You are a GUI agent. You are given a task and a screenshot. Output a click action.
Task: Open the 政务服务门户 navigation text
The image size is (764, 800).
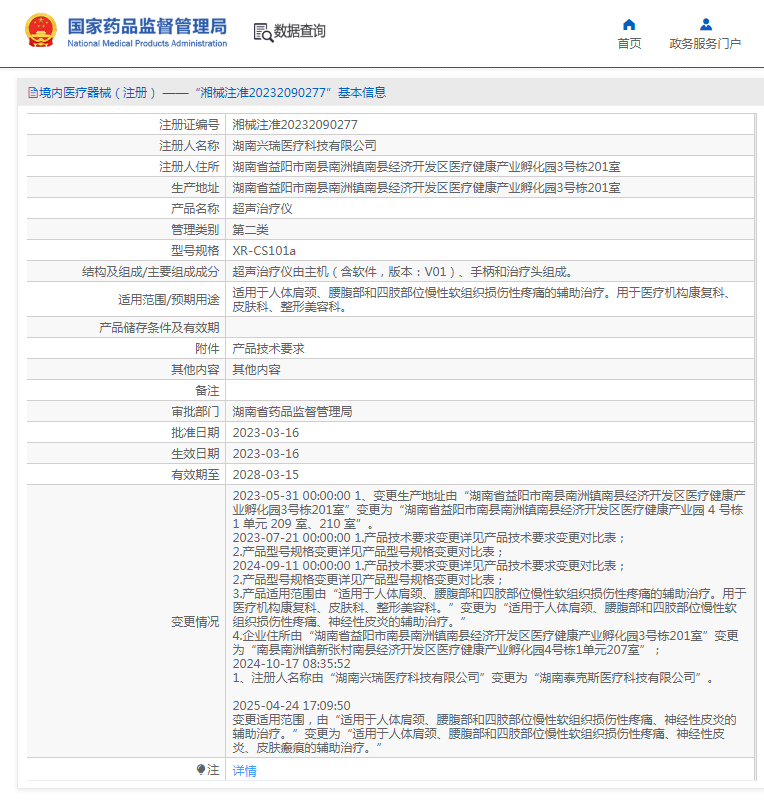pyautogui.click(x=705, y=44)
